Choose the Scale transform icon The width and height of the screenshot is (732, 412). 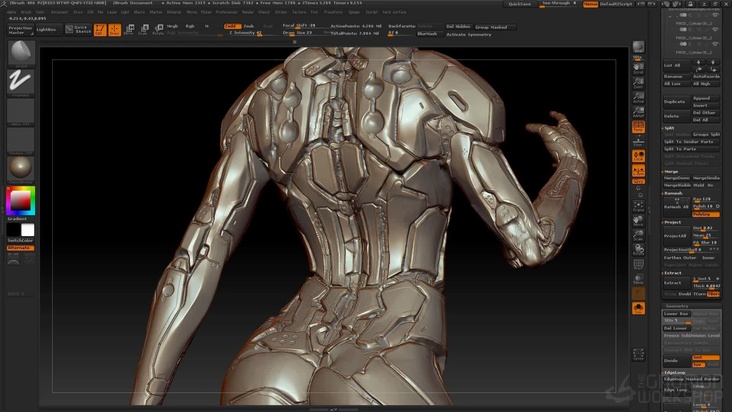tap(143, 29)
